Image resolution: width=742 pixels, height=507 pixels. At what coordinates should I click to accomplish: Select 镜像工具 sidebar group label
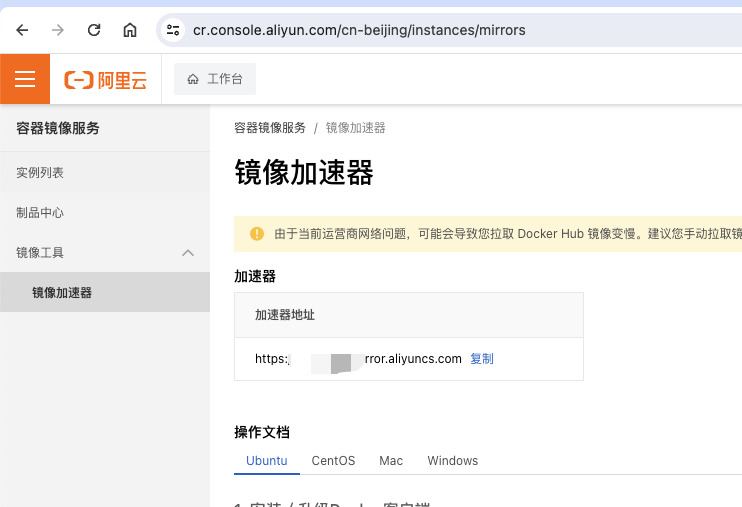click(x=40, y=253)
